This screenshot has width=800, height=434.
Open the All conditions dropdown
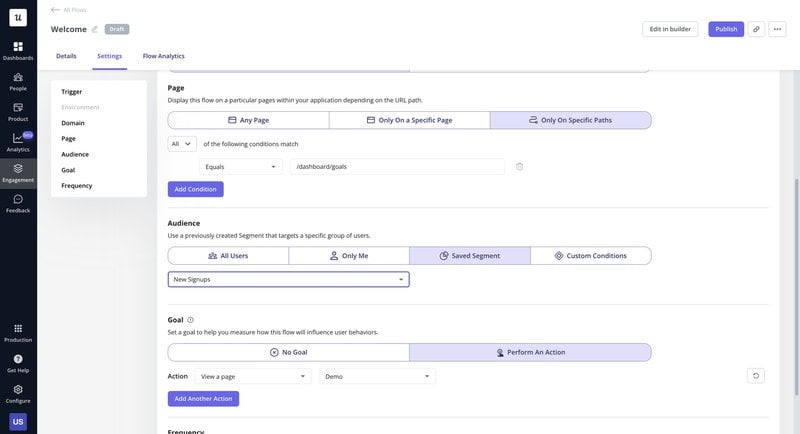182,144
